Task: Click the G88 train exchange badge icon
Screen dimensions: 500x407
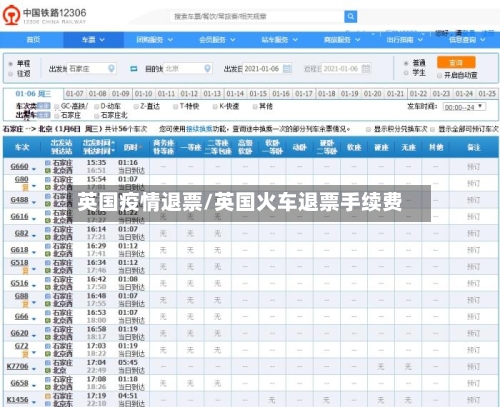Action: 25,304
